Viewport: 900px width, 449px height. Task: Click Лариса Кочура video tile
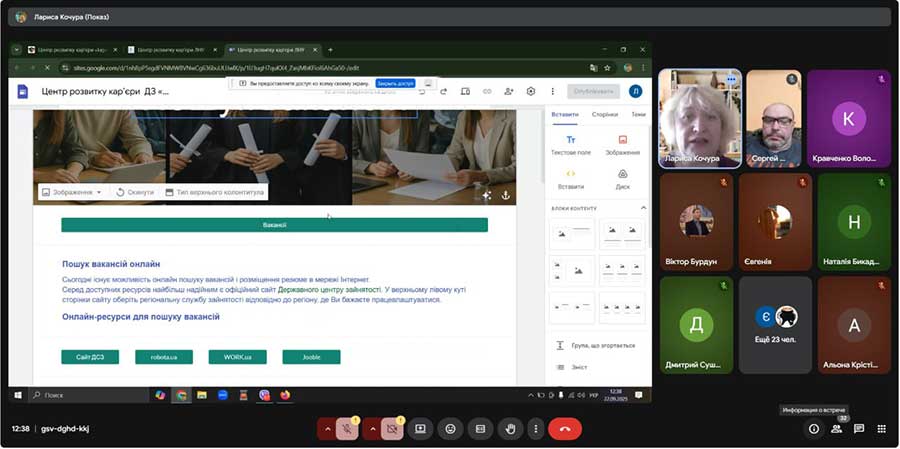tap(700, 119)
